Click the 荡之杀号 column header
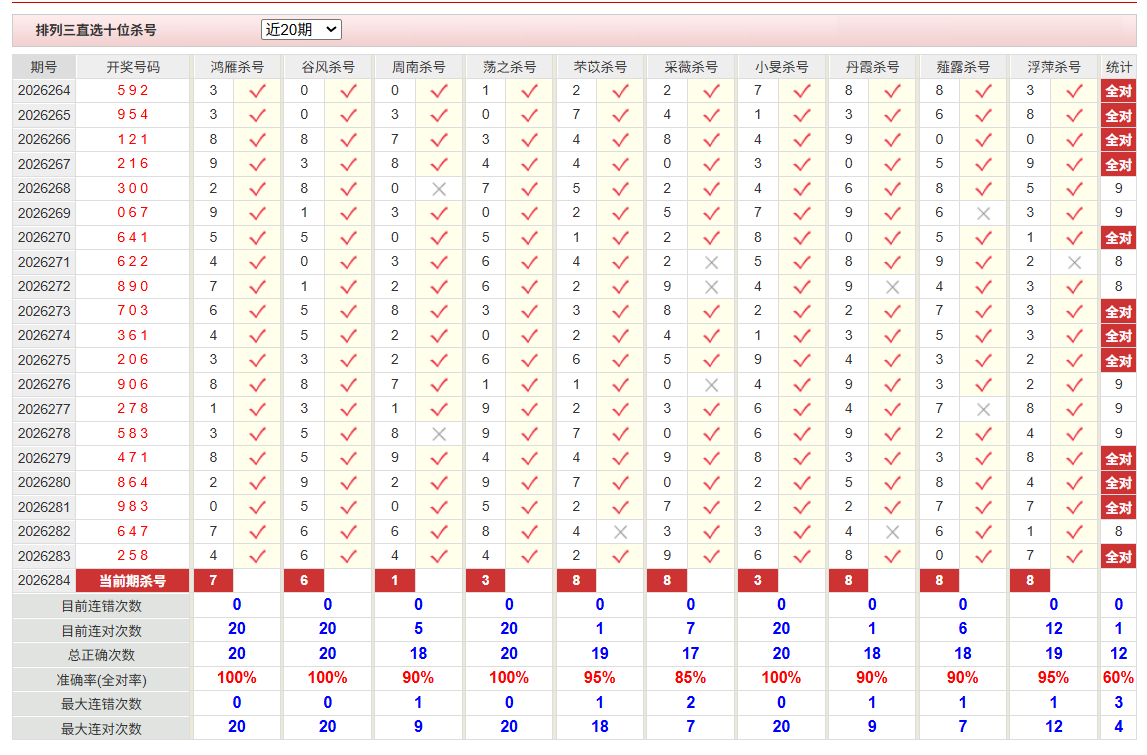Screen dimensions: 1147x755 pyautogui.click(x=509, y=67)
